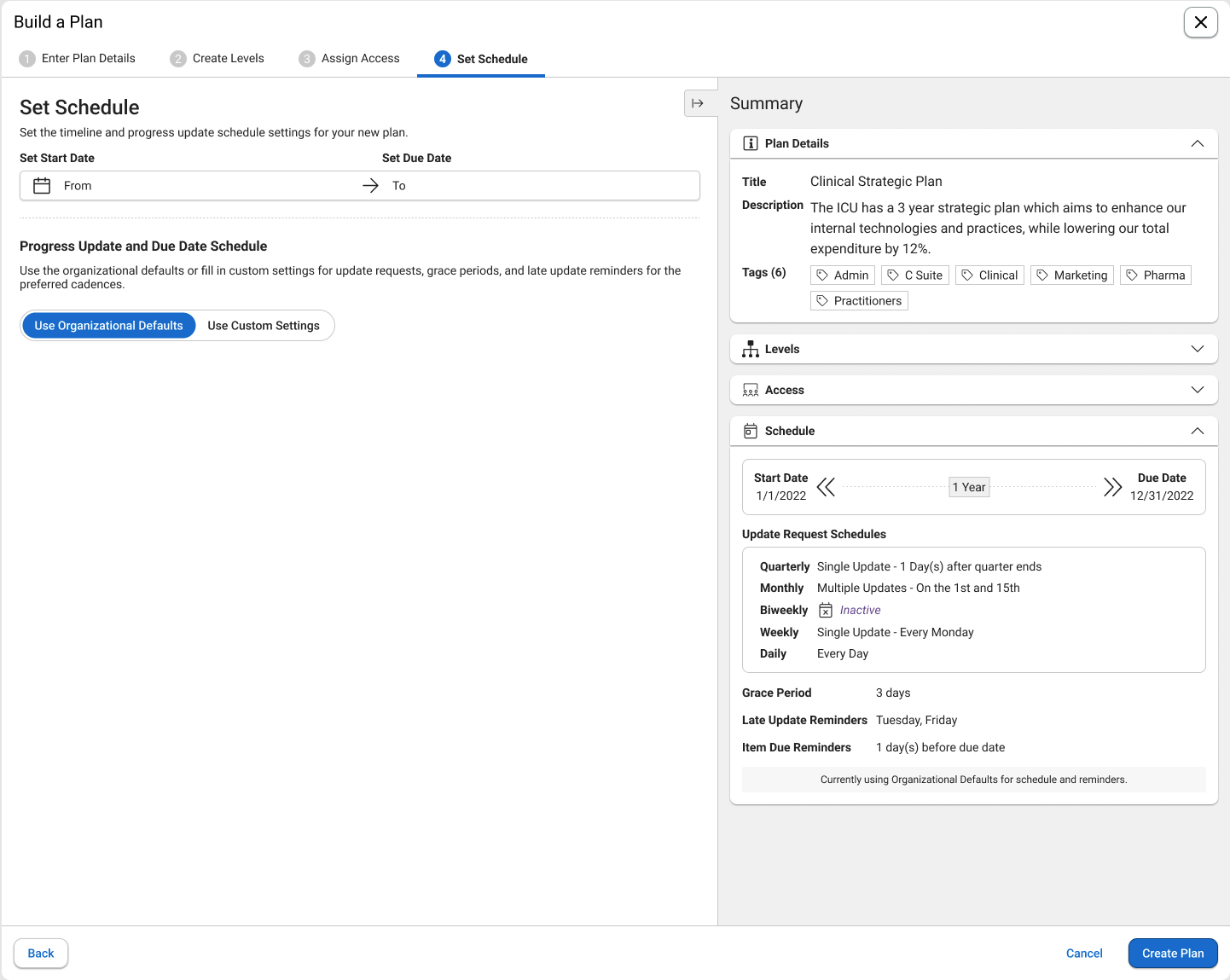Image resolution: width=1230 pixels, height=980 pixels.
Task: Click step 3 number circle
Action: 307,59
